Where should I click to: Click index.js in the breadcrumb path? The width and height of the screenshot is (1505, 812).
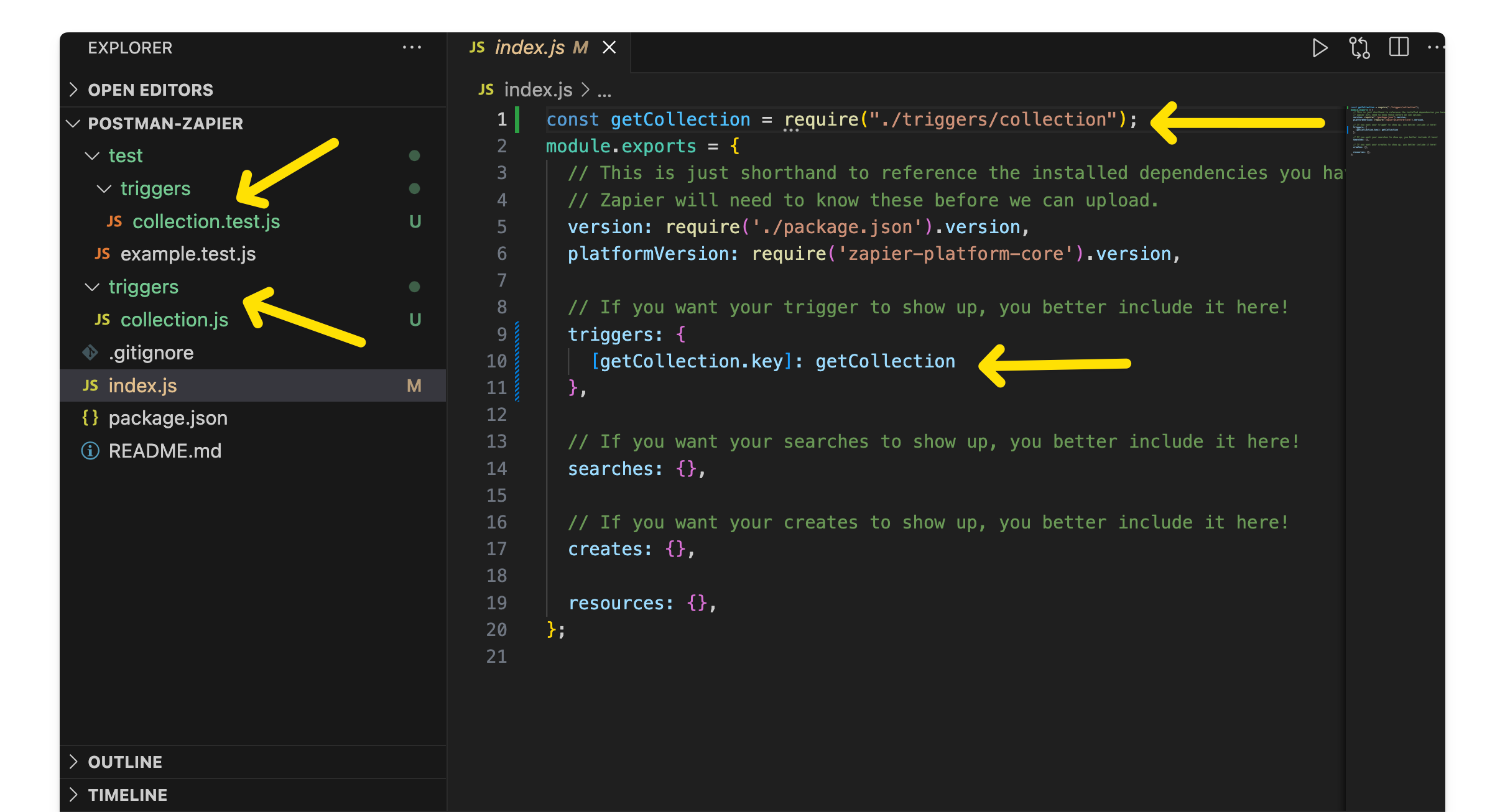(x=538, y=90)
